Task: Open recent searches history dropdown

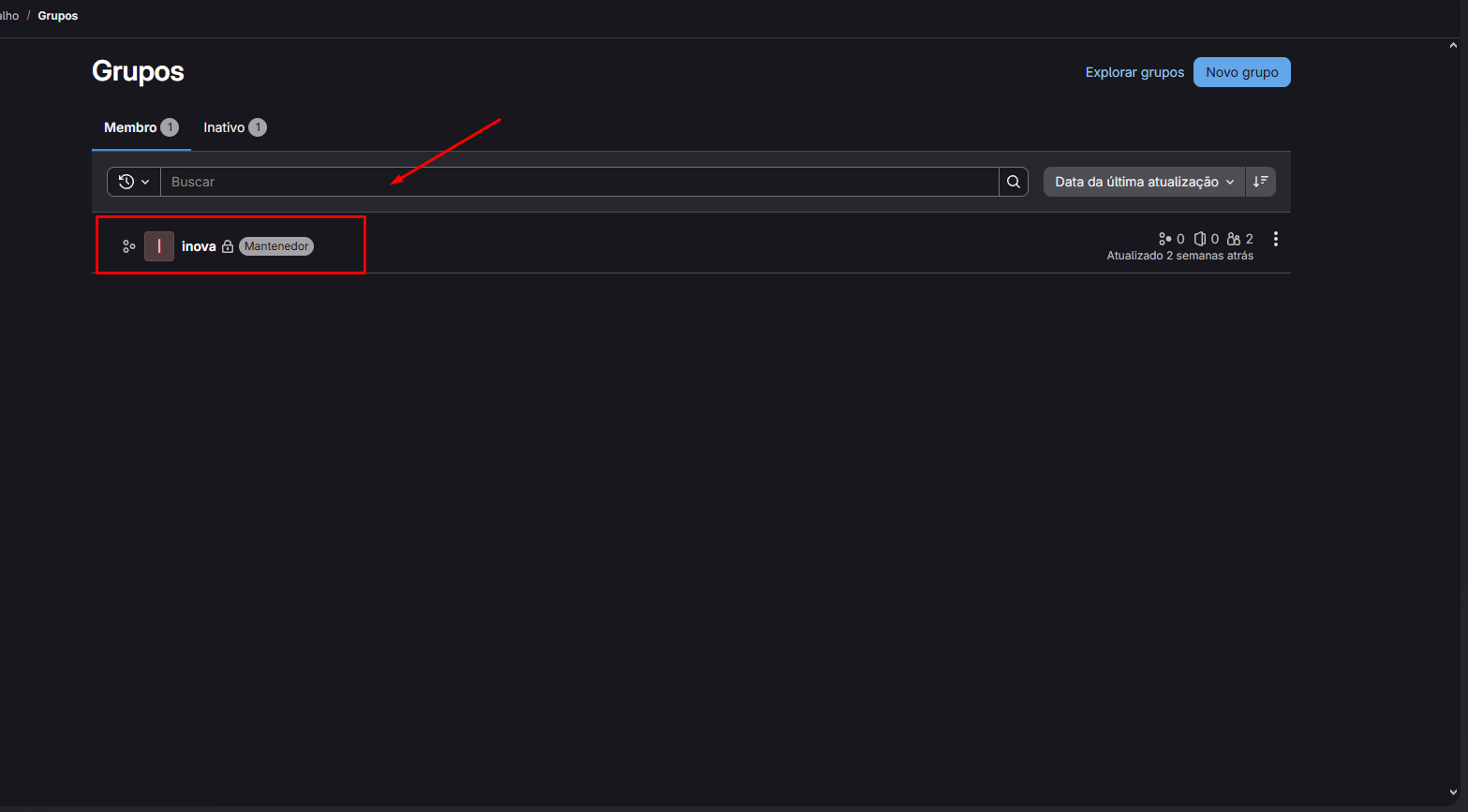Action: (x=134, y=182)
